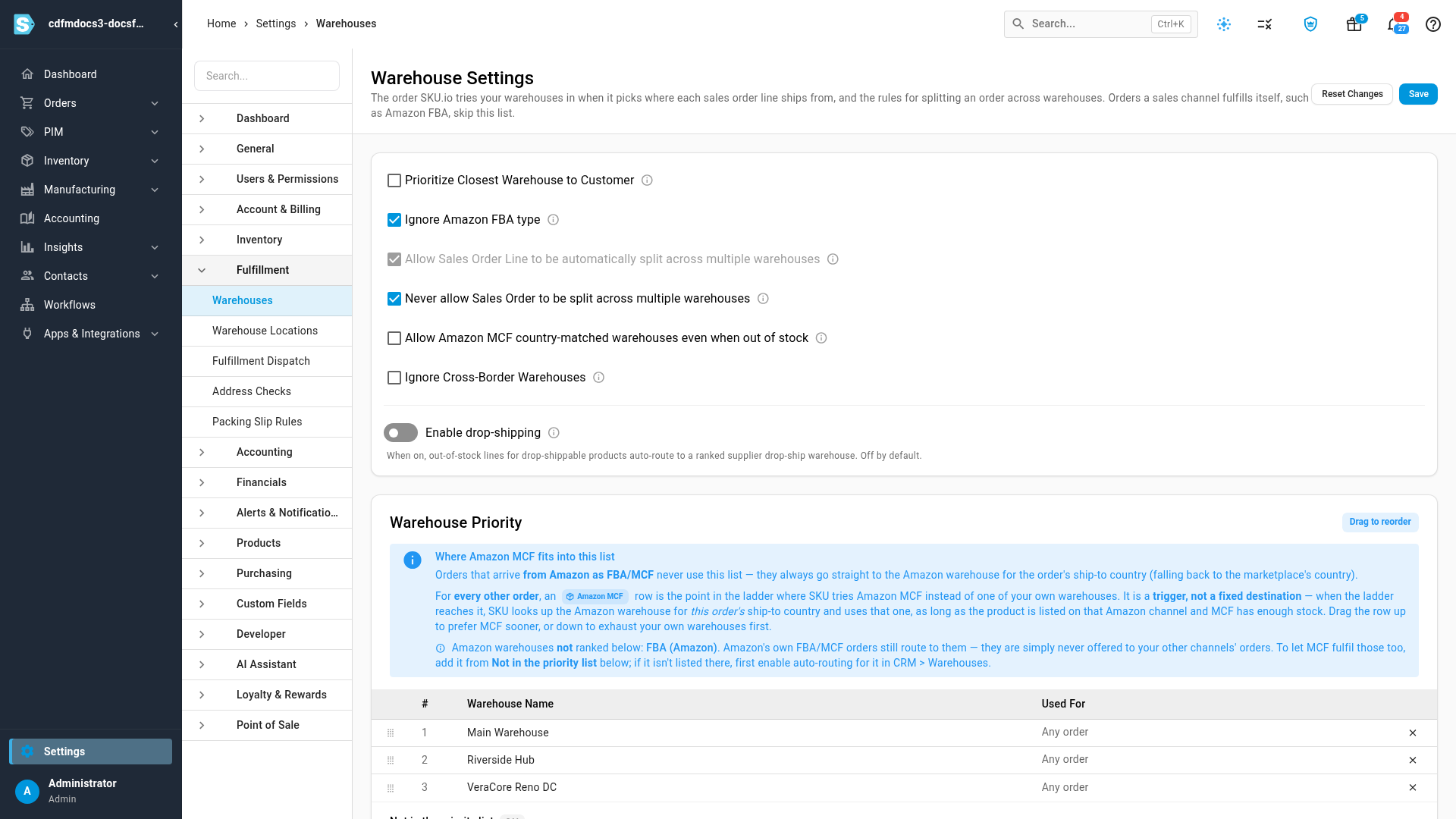Viewport: 1456px width, 819px height.
Task: Remove VeraCore Reno DC from priority list
Action: (x=1413, y=788)
